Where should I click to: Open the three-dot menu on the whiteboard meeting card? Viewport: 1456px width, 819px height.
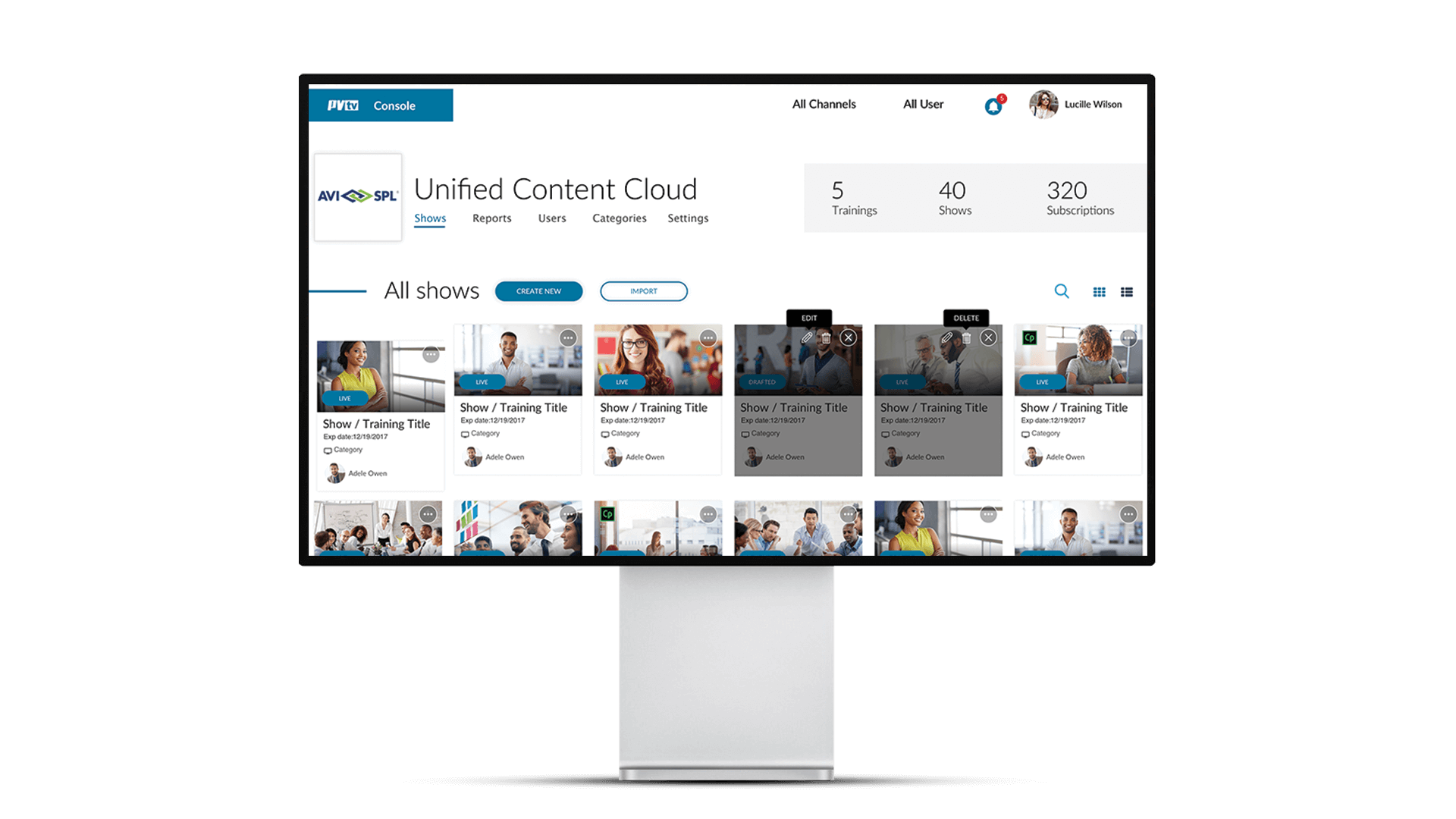point(428,514)
